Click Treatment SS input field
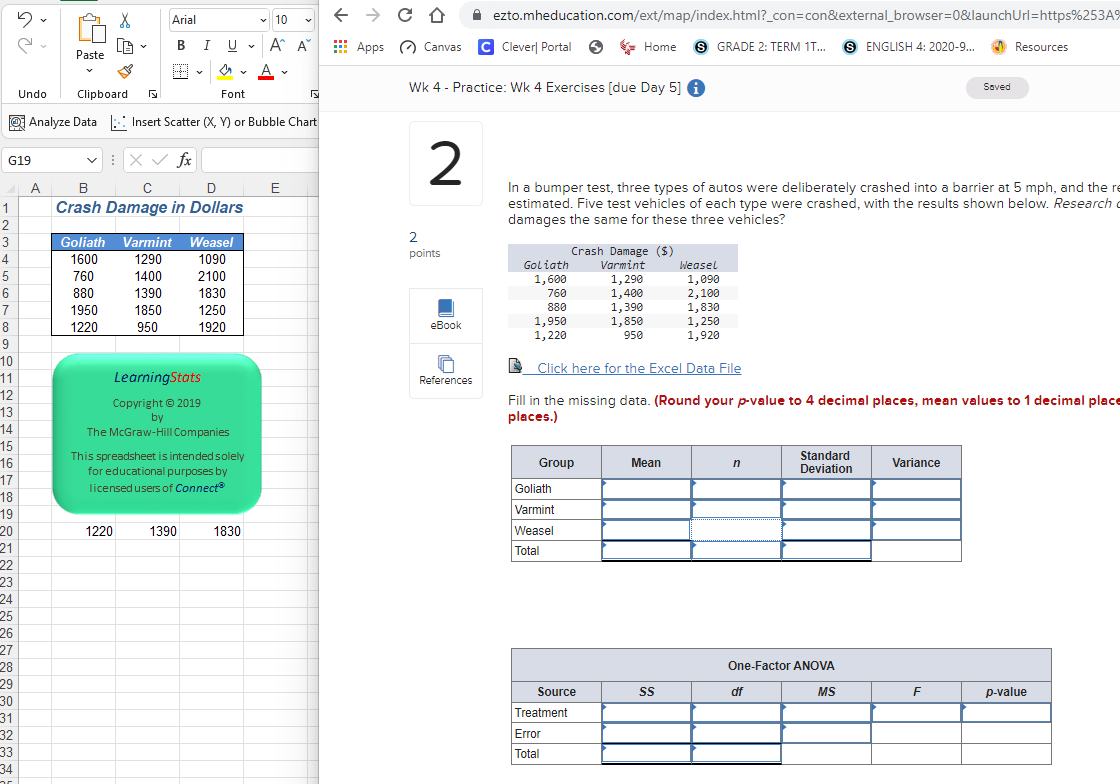1120x784 pixels. click(x=646, y=713)
